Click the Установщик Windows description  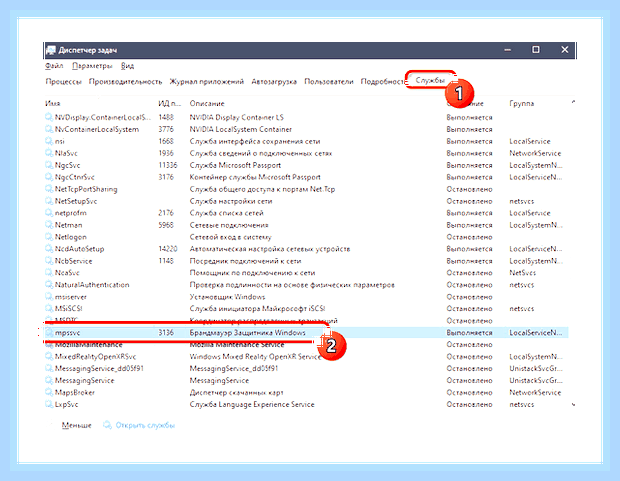pyautogui.click(x=227, y=297)
